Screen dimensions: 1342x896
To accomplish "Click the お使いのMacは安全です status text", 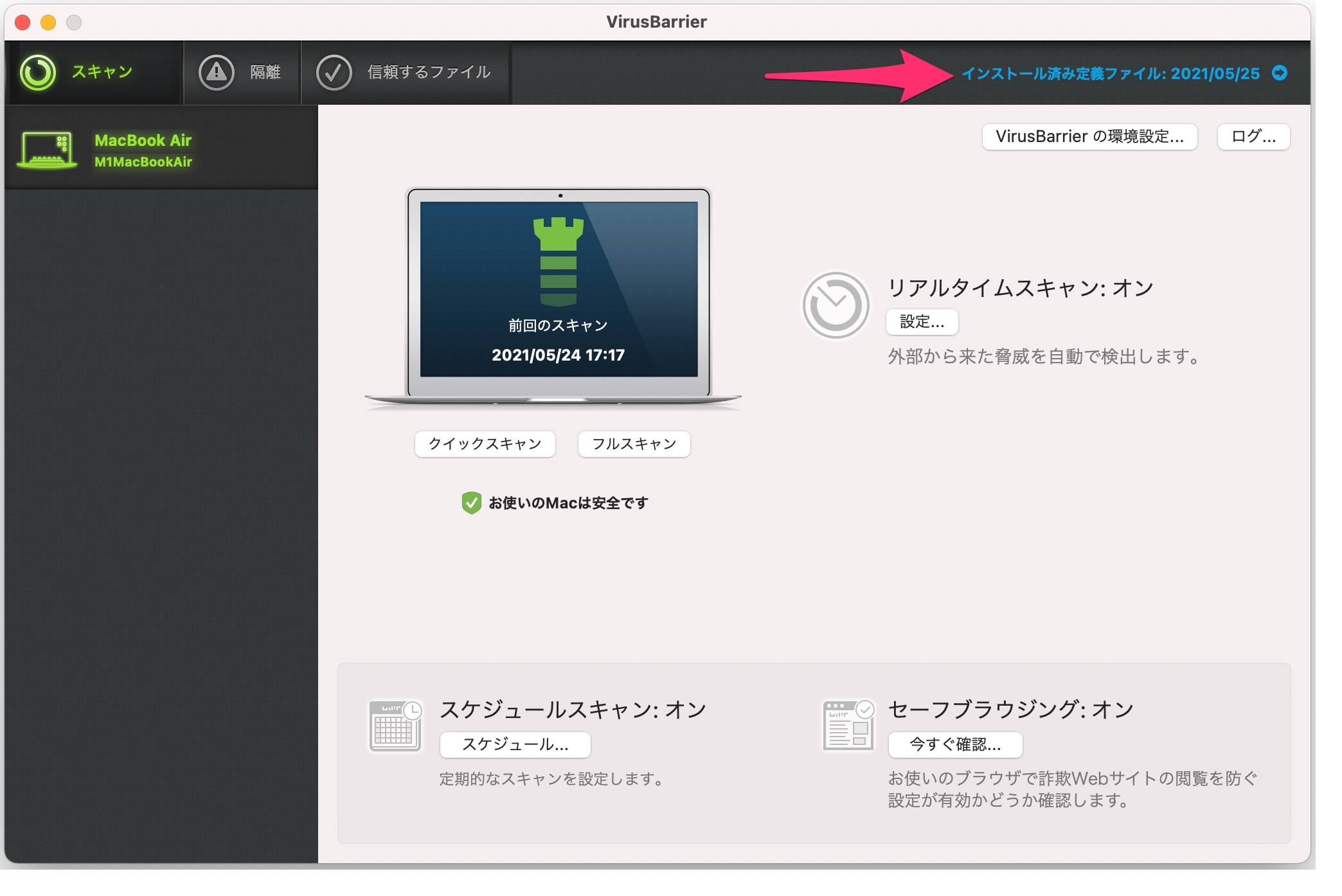I will pyautogui.click(x=568, y=503).
